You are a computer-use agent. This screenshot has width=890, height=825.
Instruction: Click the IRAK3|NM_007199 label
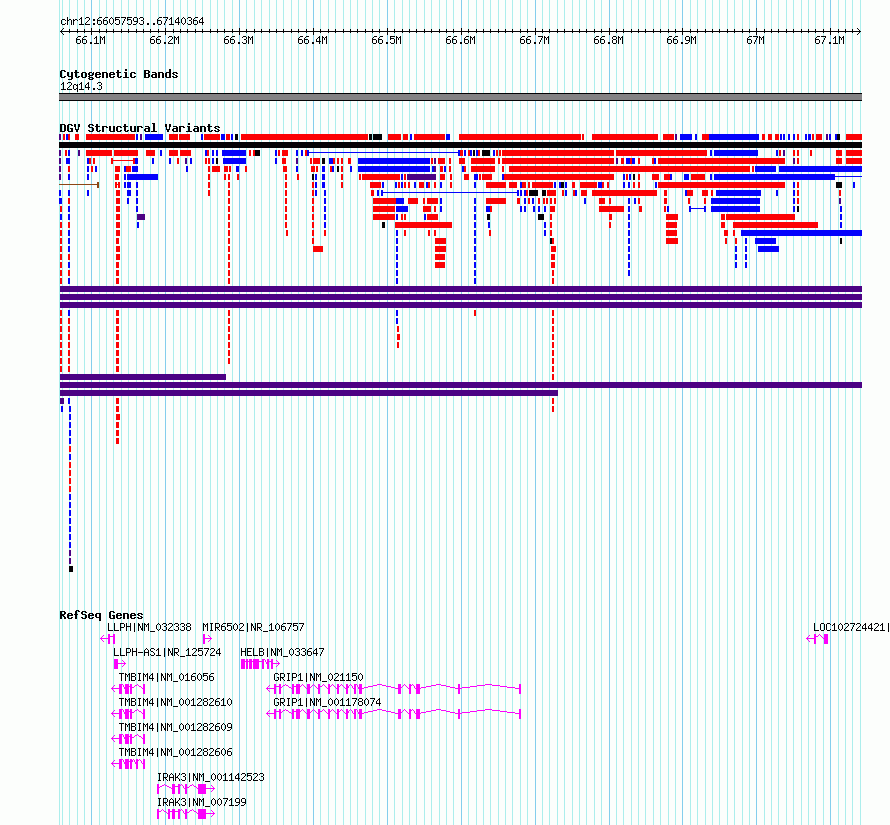(201, 802)
